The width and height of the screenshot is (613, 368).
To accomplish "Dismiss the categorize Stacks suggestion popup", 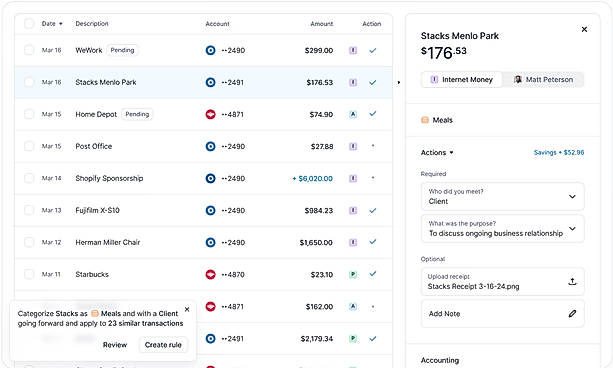I will tap(187, 310).
